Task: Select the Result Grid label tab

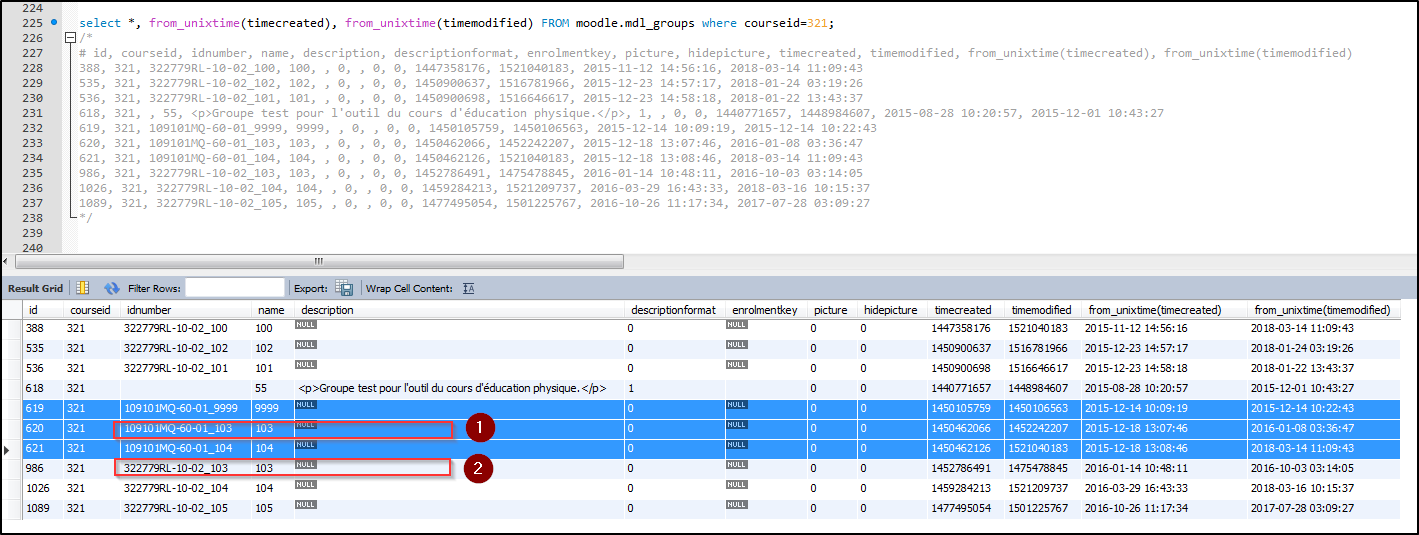Action: pos(35,288)
